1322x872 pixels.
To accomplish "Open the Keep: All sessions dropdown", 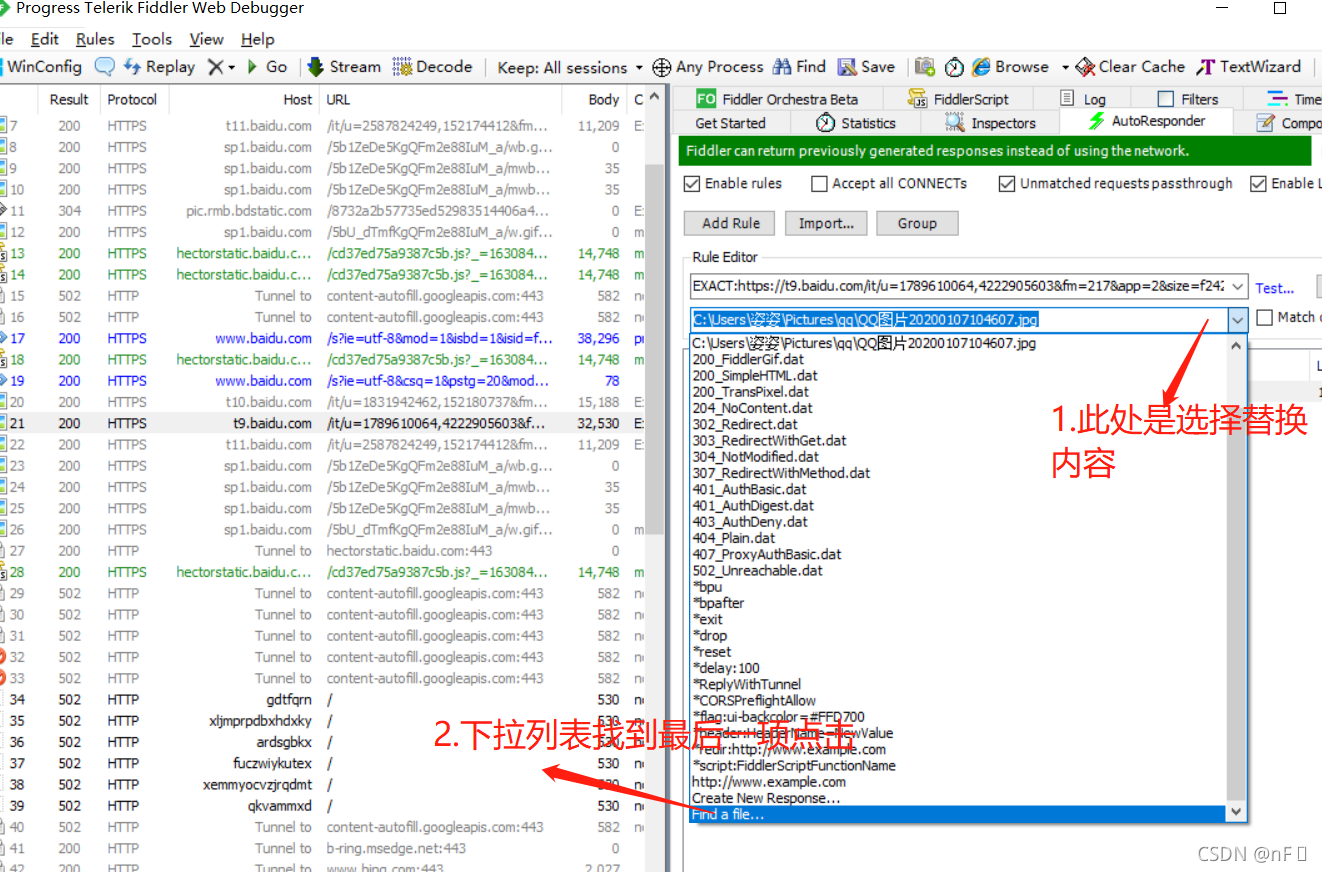I will [570, 67].
